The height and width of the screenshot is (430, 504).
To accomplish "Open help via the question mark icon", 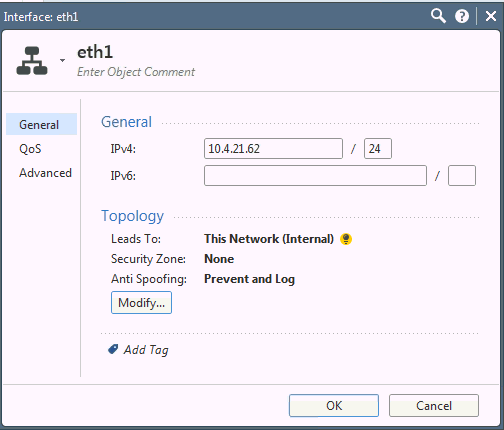I will [462, 16].
